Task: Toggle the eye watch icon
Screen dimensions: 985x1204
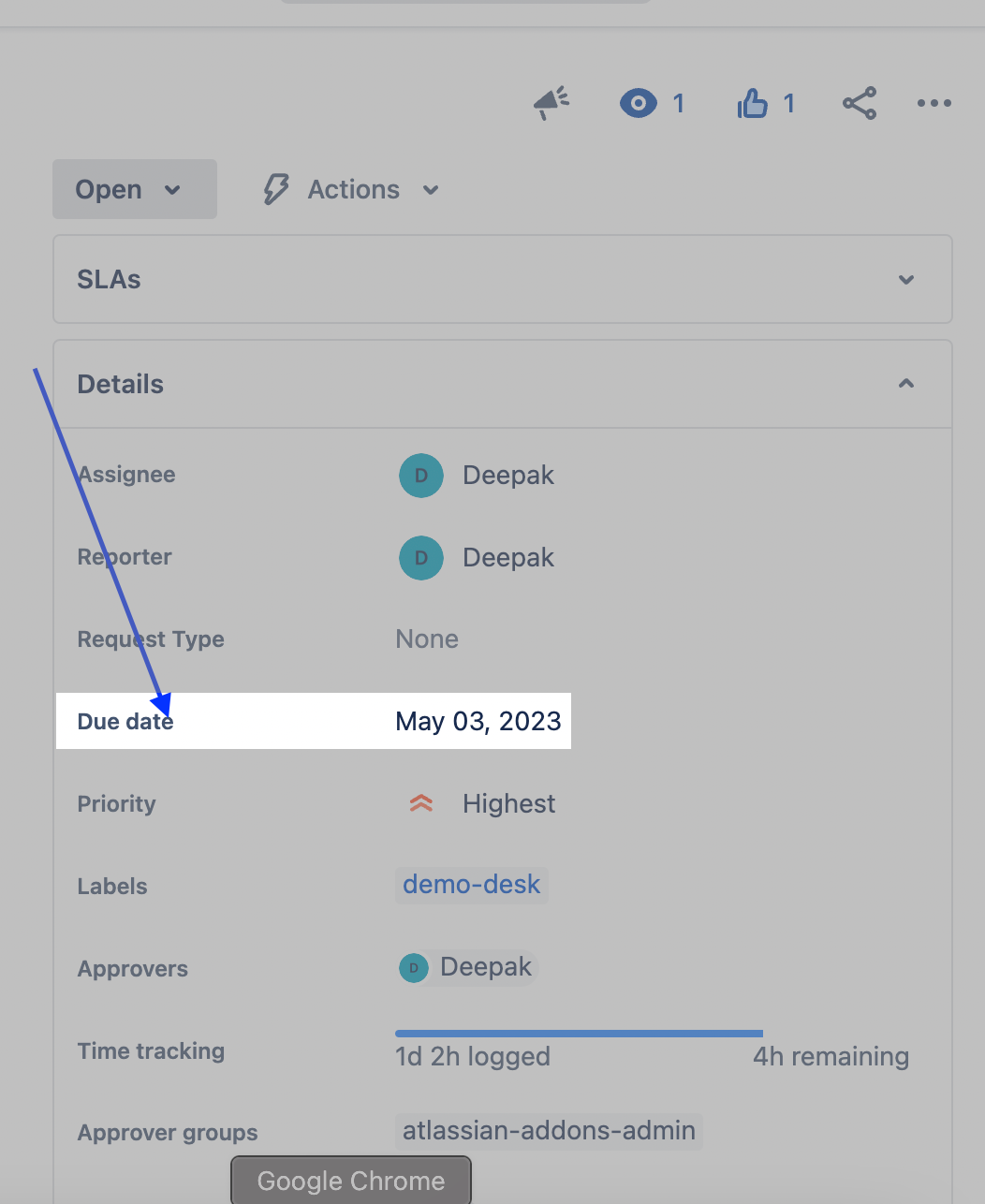Action: [x=639, y=103]
